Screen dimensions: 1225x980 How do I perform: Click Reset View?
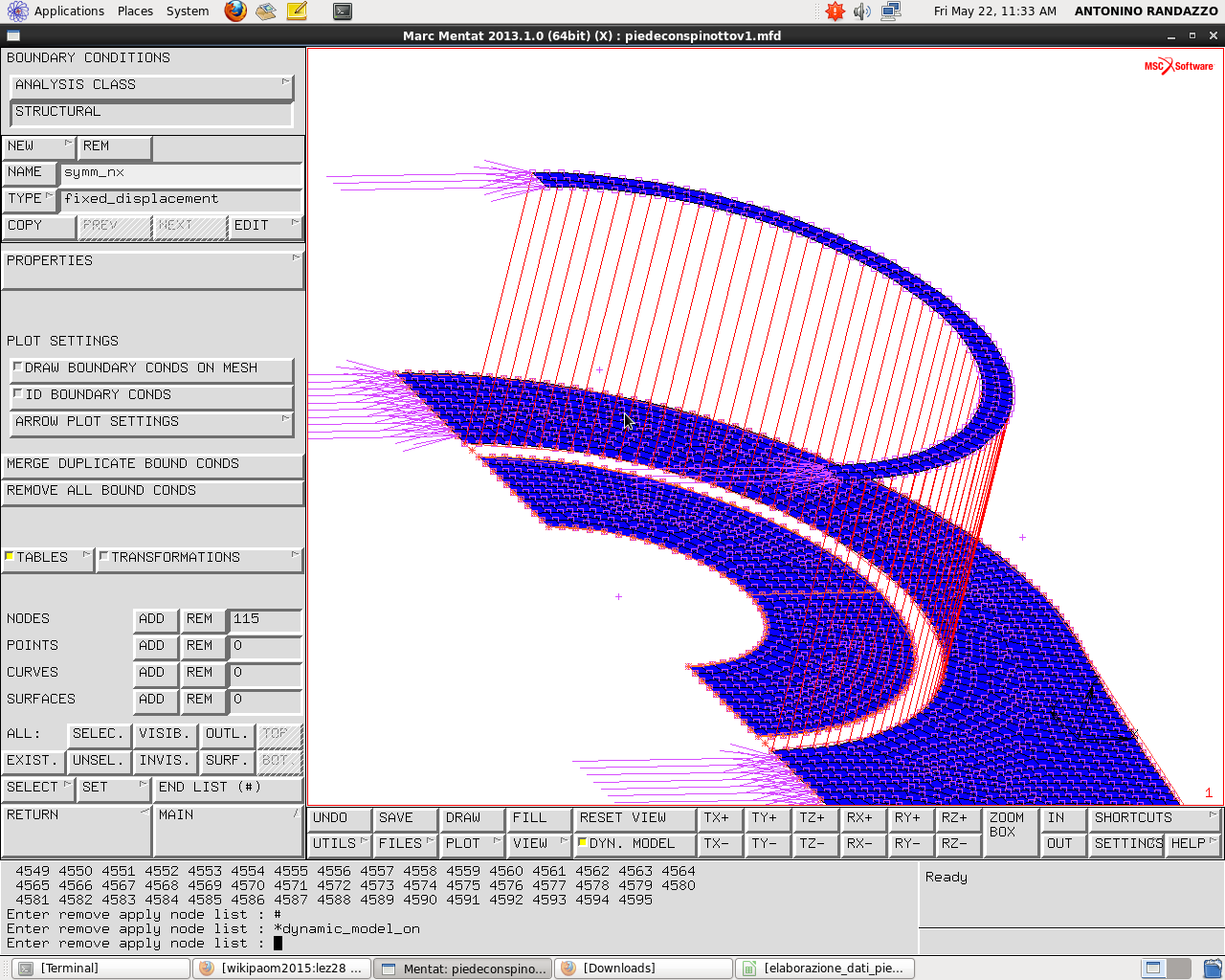coord(634,818)
